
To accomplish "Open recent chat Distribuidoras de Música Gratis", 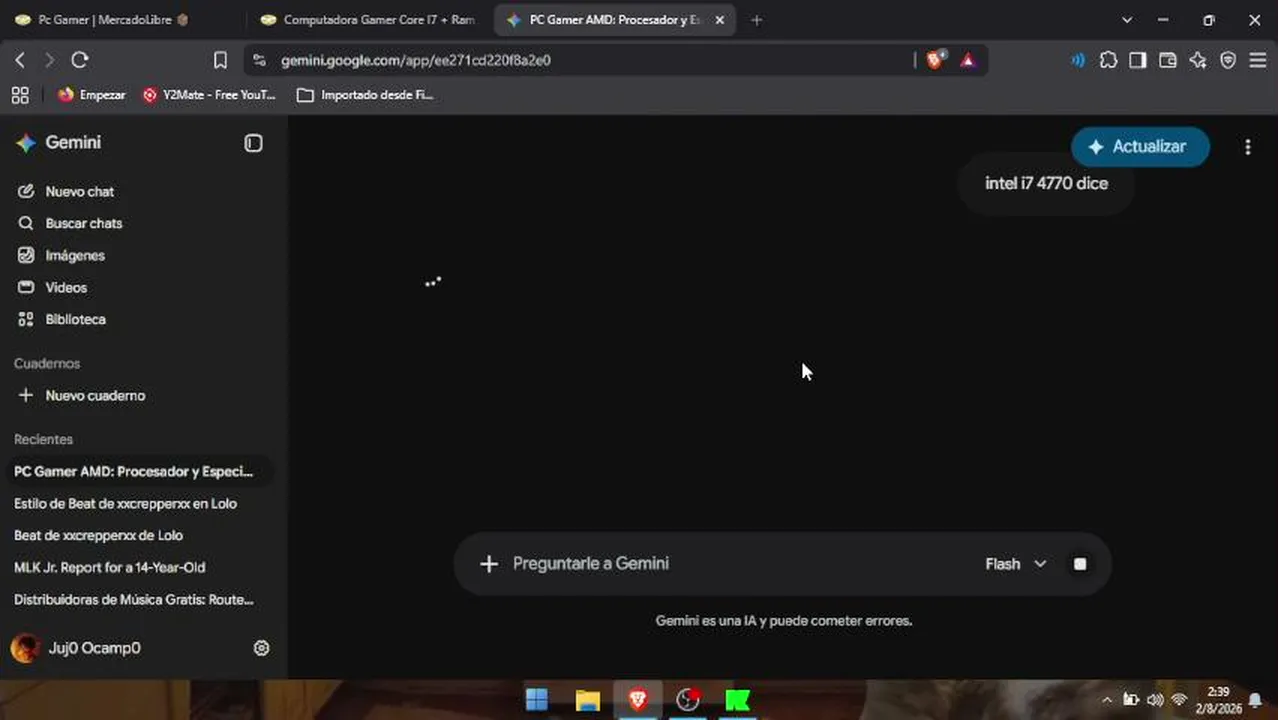I will [134, 599].
